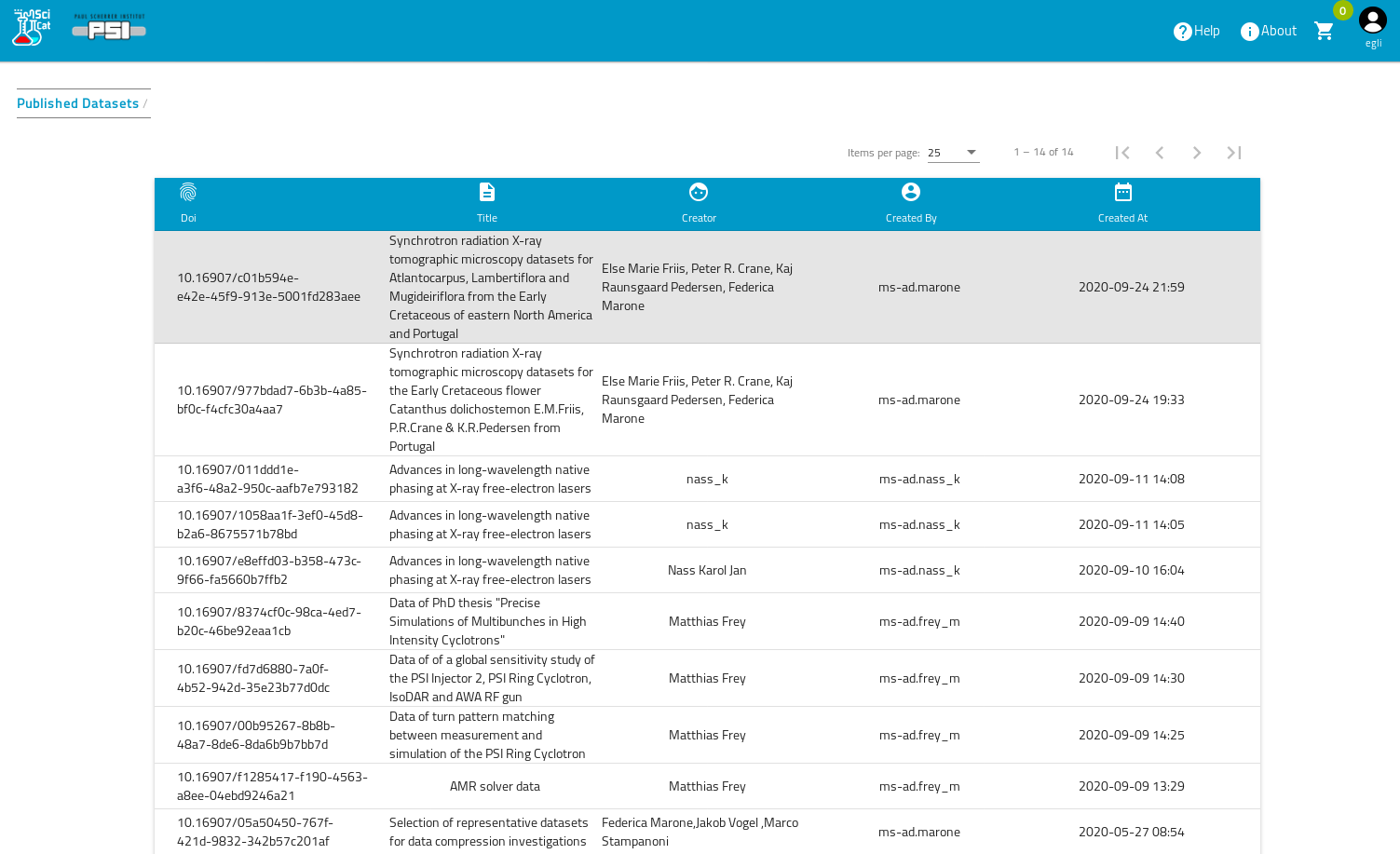The height and width of the screenshot is (854, 1400).
Task: Open the shopping cart
Action: click(1324, 31)
